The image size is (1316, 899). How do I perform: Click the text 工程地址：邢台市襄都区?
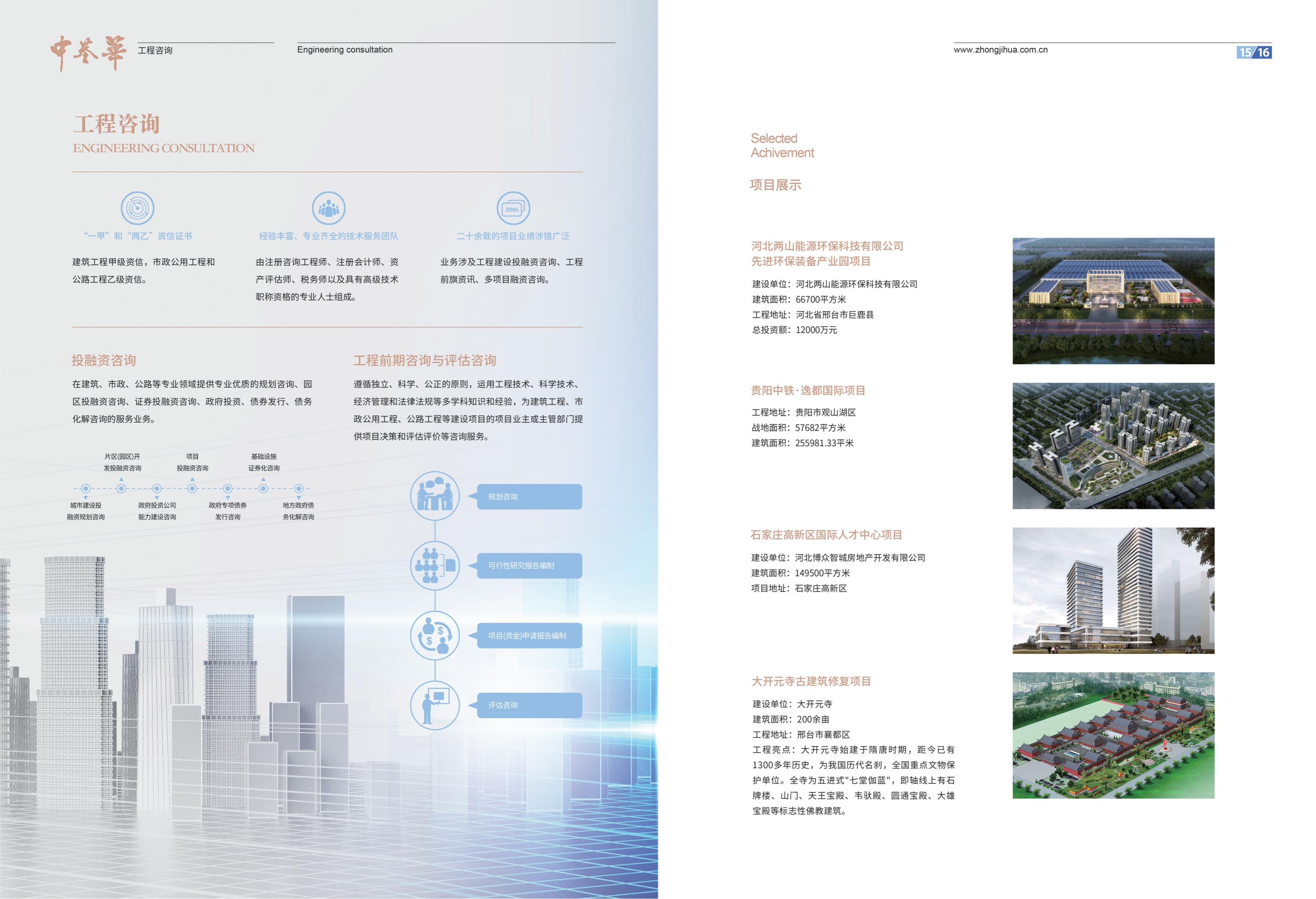click(x=801, y=735)
